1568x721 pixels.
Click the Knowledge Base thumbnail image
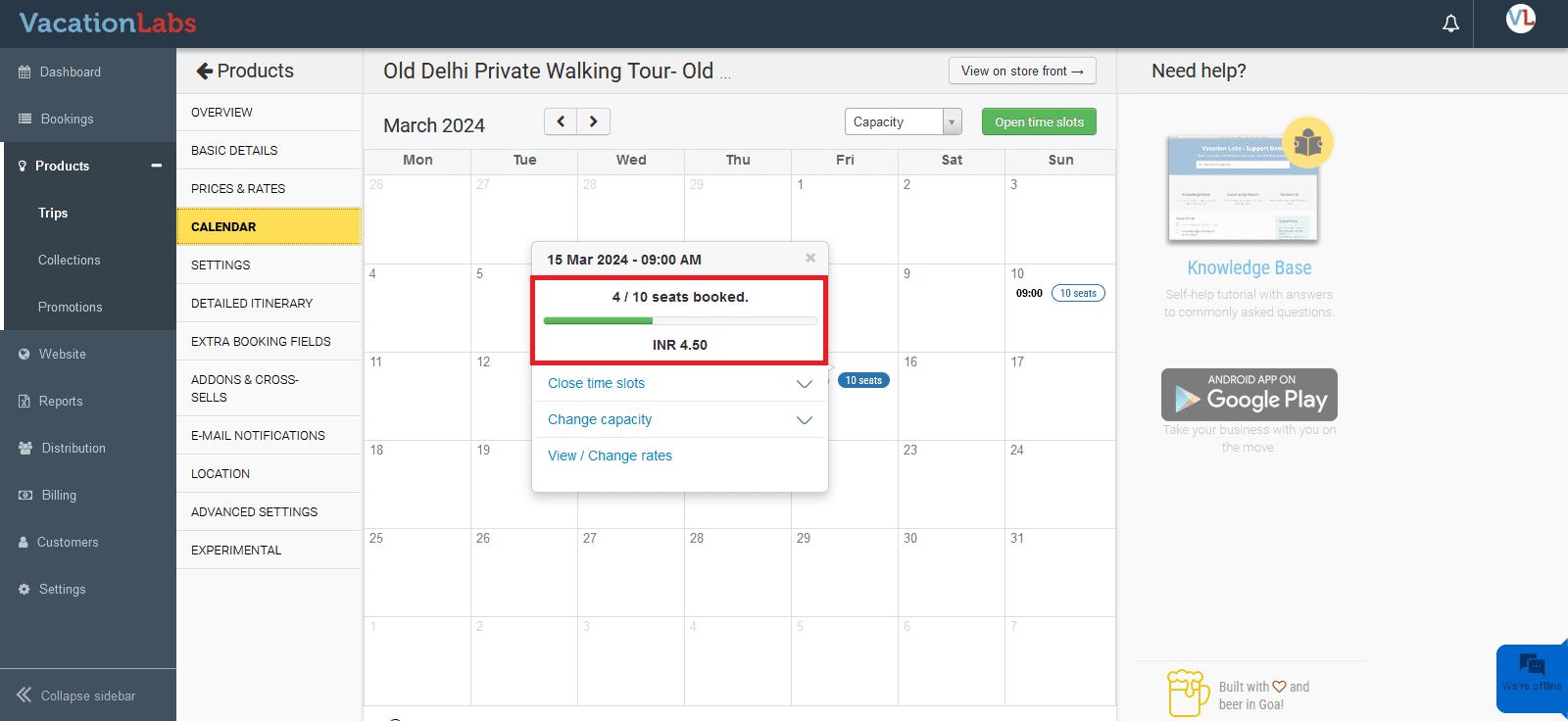pos(1245,188)
